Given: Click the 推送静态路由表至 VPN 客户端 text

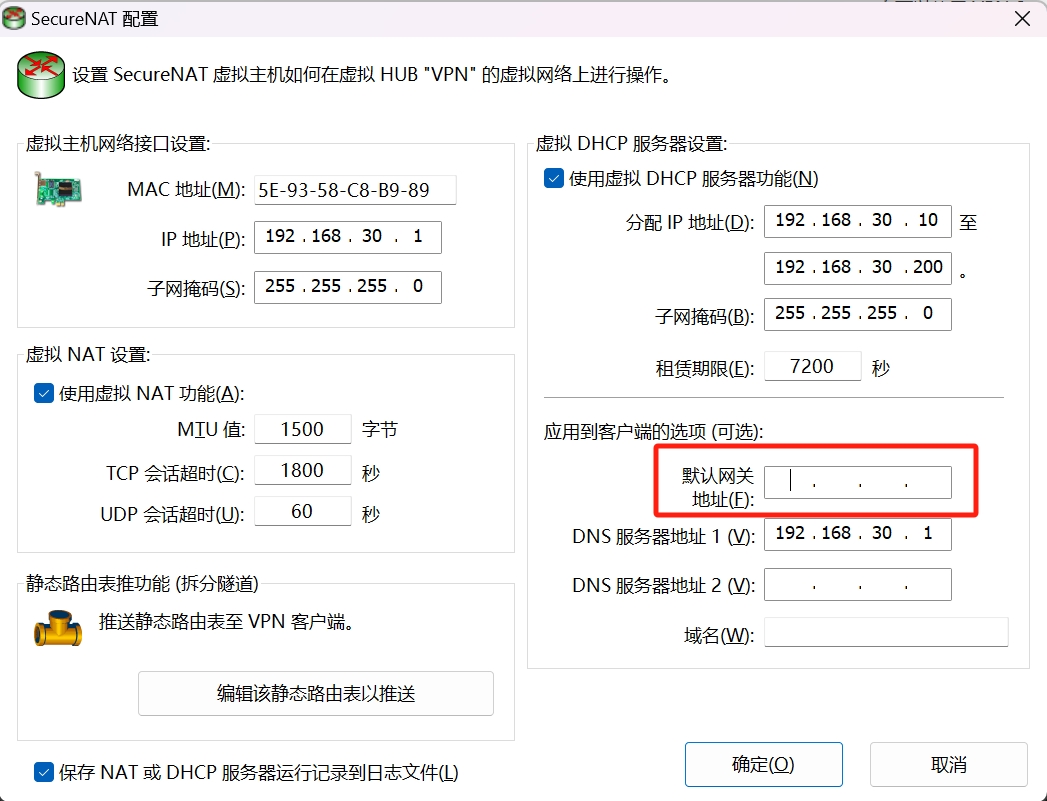Looking at the screenshot, I should [226, 622].
